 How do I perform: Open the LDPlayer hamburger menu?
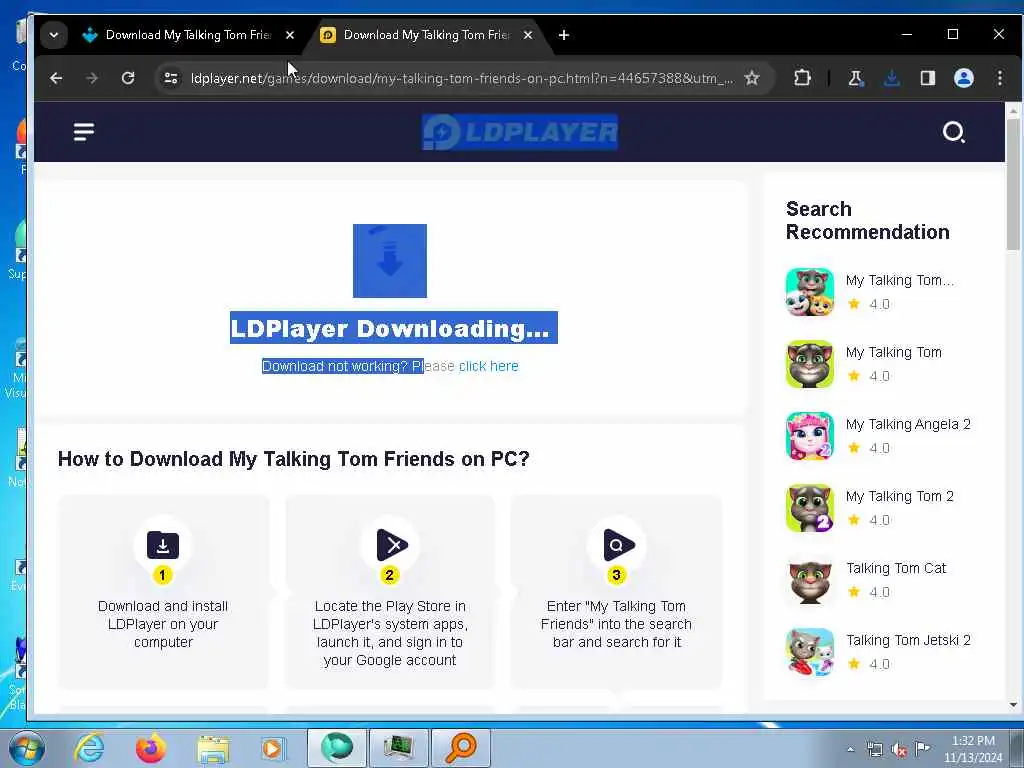click(x=84, y=132)
